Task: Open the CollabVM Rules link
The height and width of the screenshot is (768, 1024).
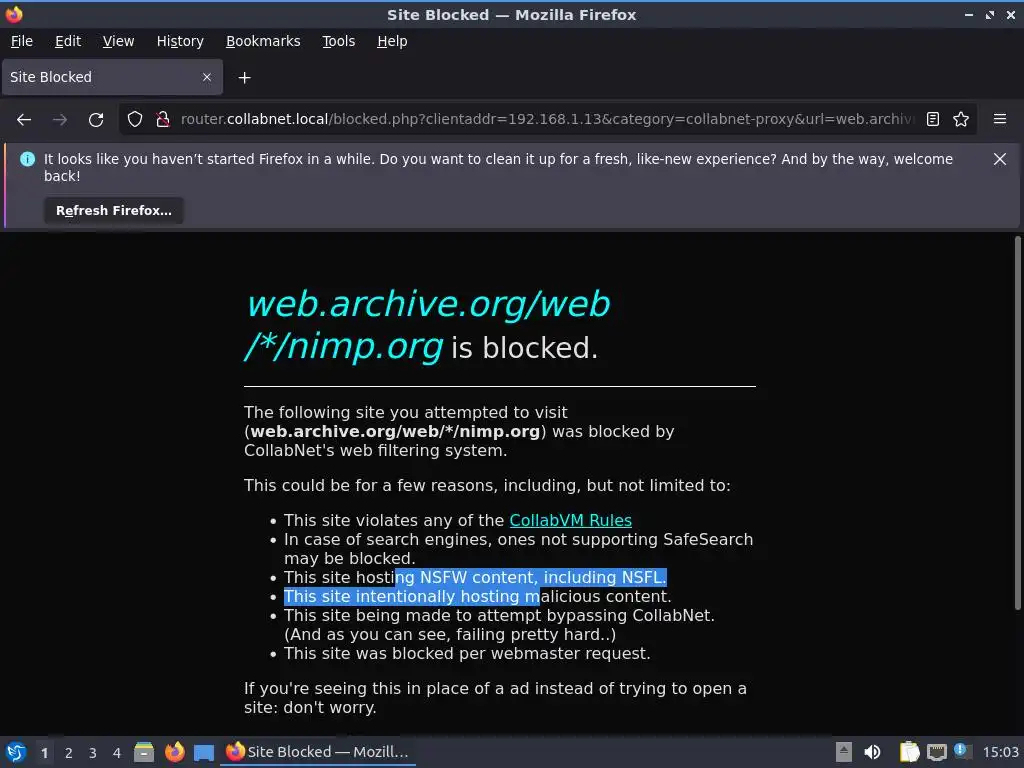Action: 570,520
